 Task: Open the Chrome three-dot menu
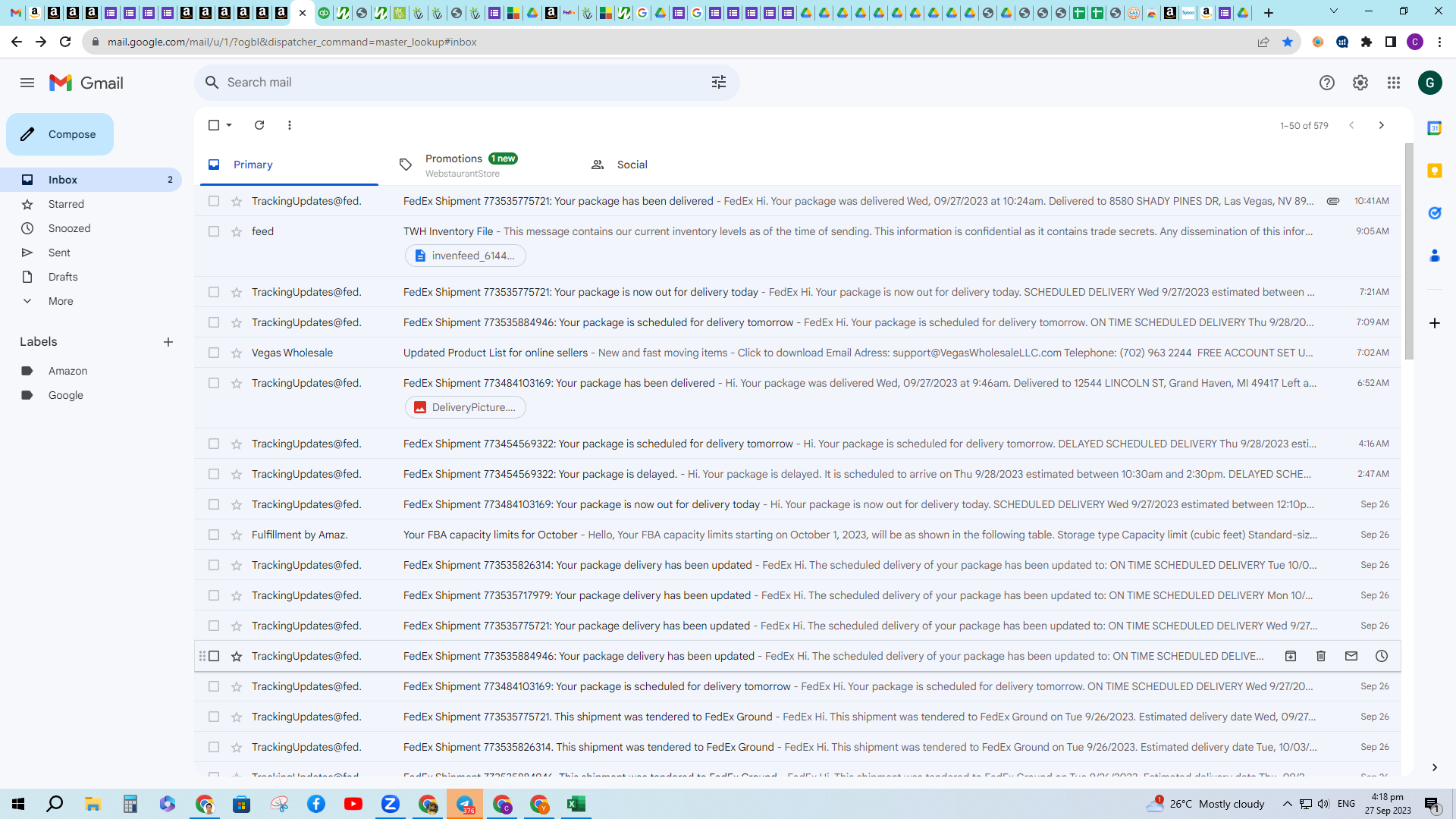pos(1439,42)
